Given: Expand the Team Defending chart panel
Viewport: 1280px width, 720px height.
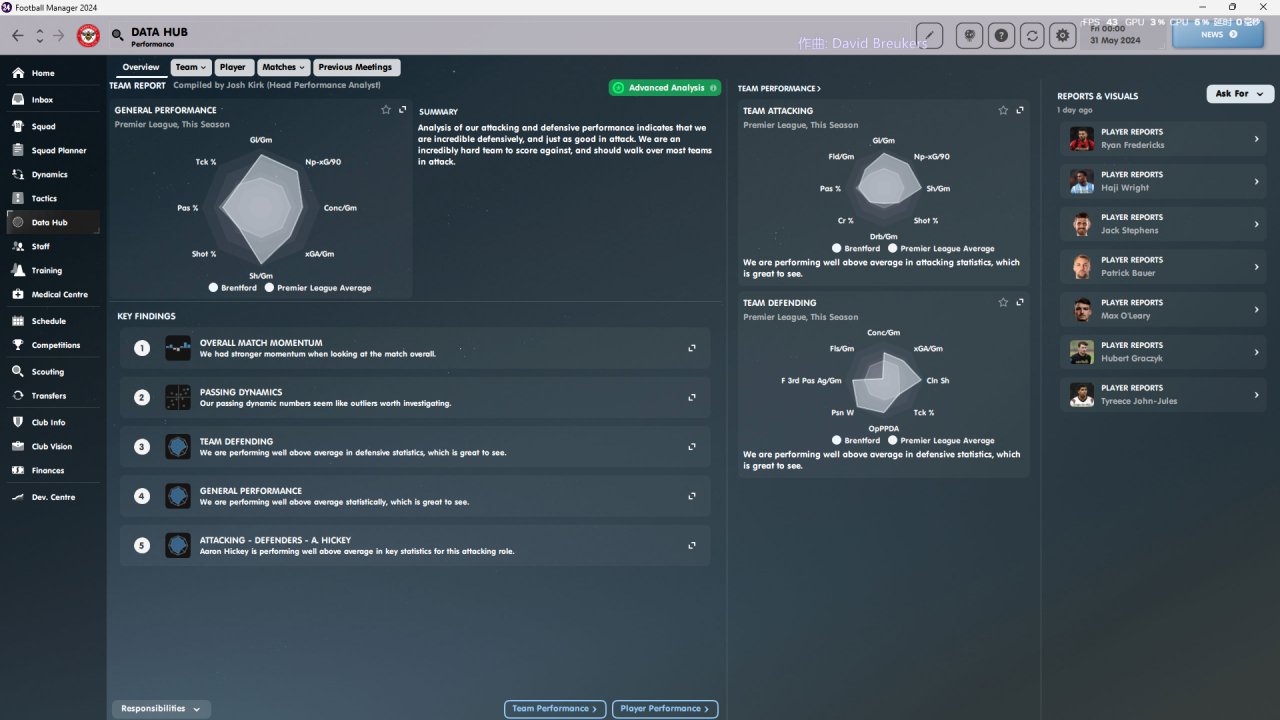Looking at the screenshot, I should tap(1020, 303).
